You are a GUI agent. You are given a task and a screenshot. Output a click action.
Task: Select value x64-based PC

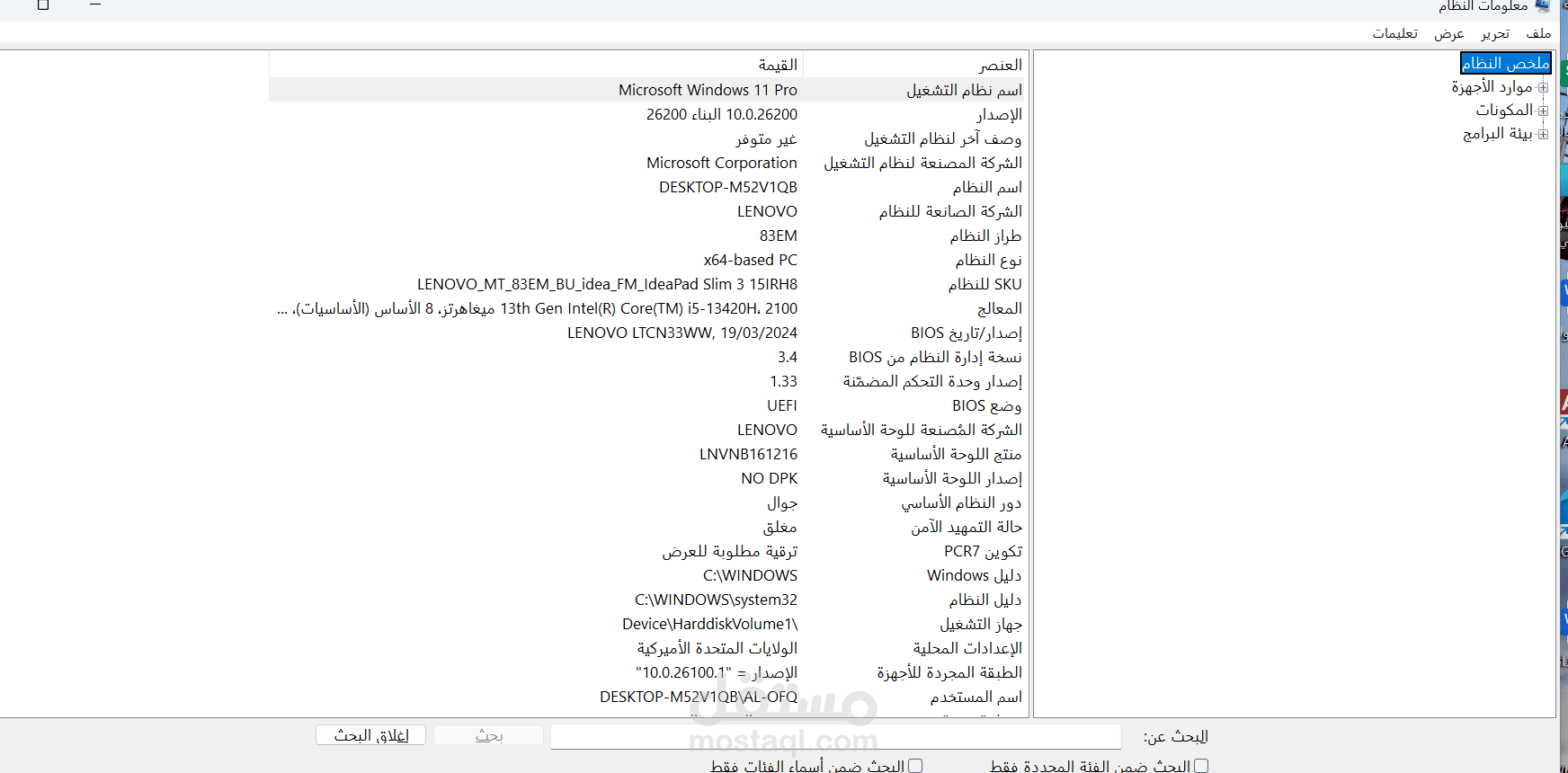750,260
